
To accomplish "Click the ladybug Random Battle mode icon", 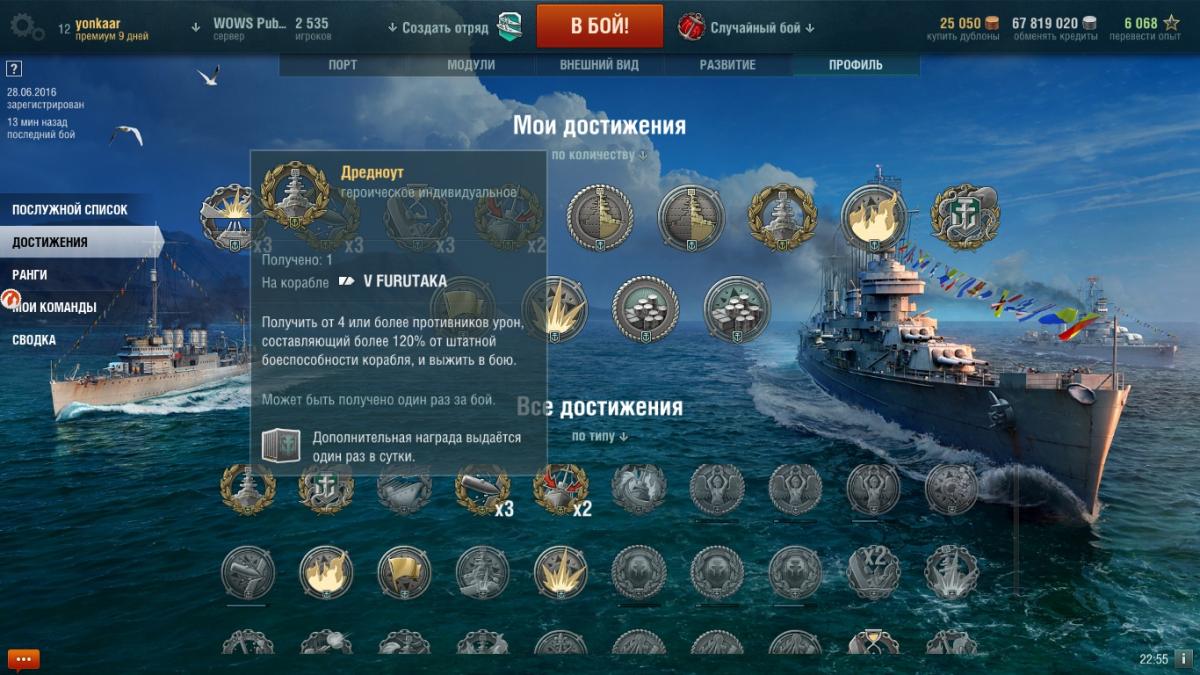I will (691, 27).
